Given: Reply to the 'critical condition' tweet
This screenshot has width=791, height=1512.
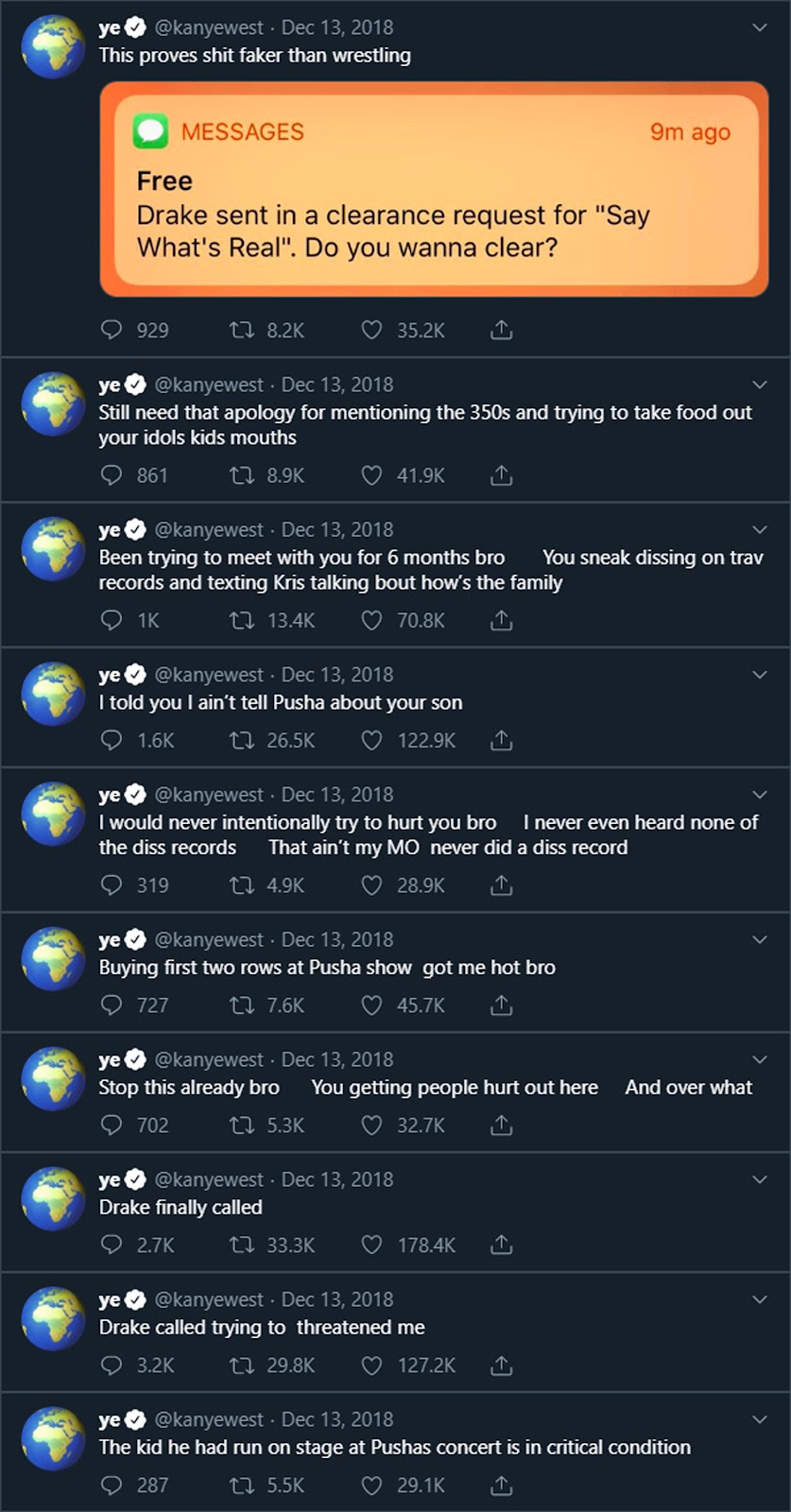Looking at the screenshot, I should click(112, 1485).
